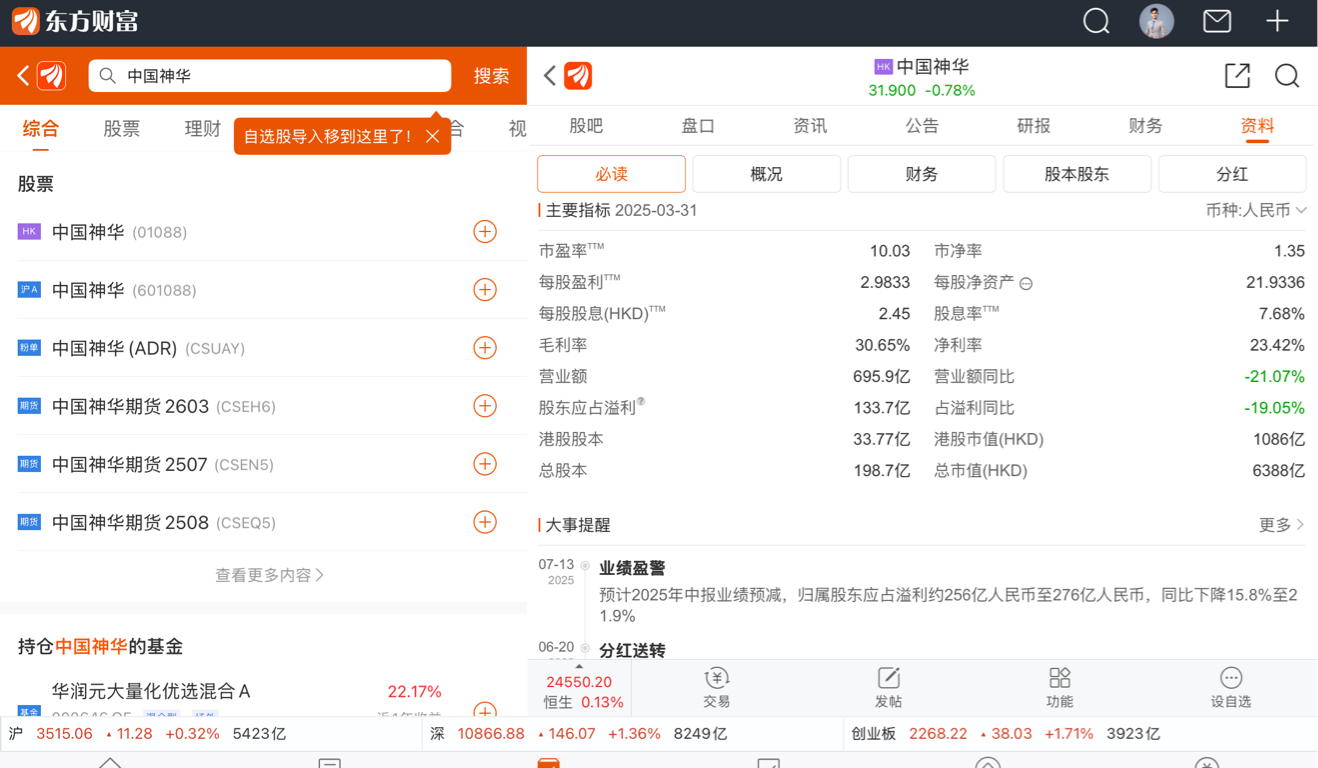The height and width of the screenshot is (768, 1318).
Task: Click the info icon beside 每股净资产
Action: tap(1026, 284)
